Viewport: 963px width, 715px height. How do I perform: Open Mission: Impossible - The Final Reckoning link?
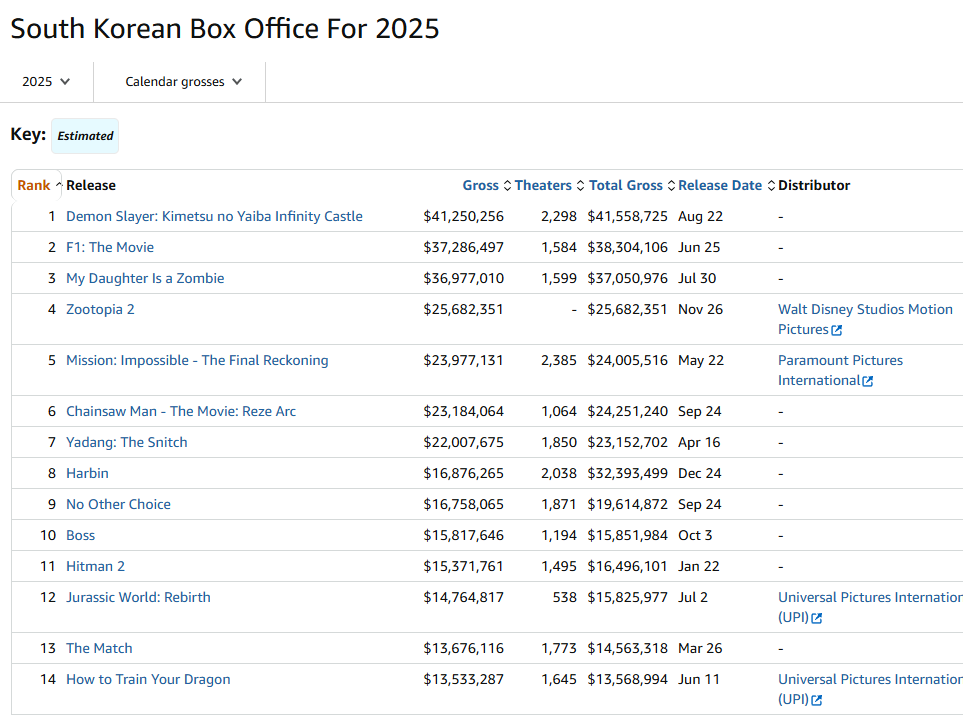(197, 361)
